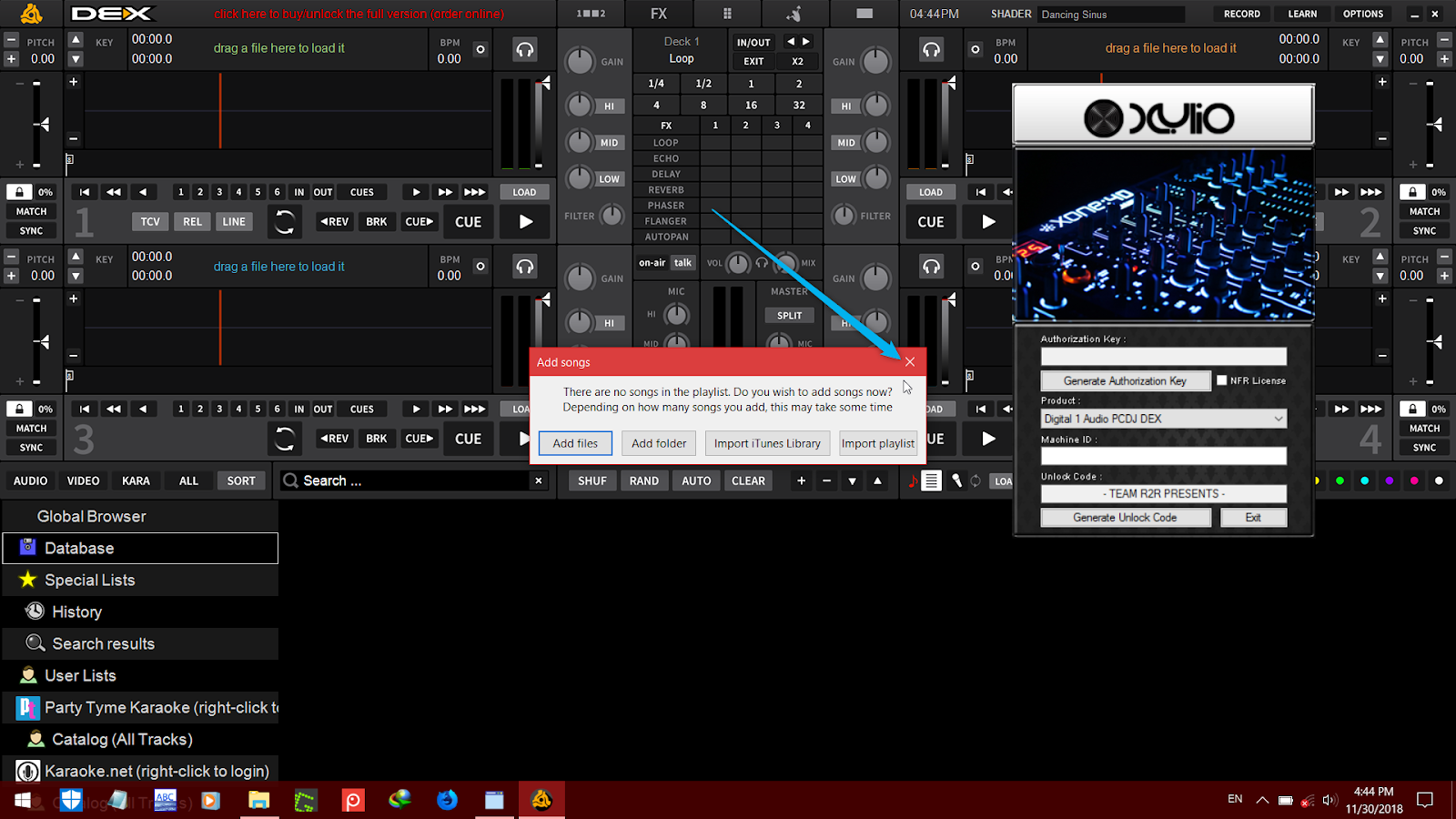
Task: Raise deck 1 key with up arrow
Action: point(76,40)
